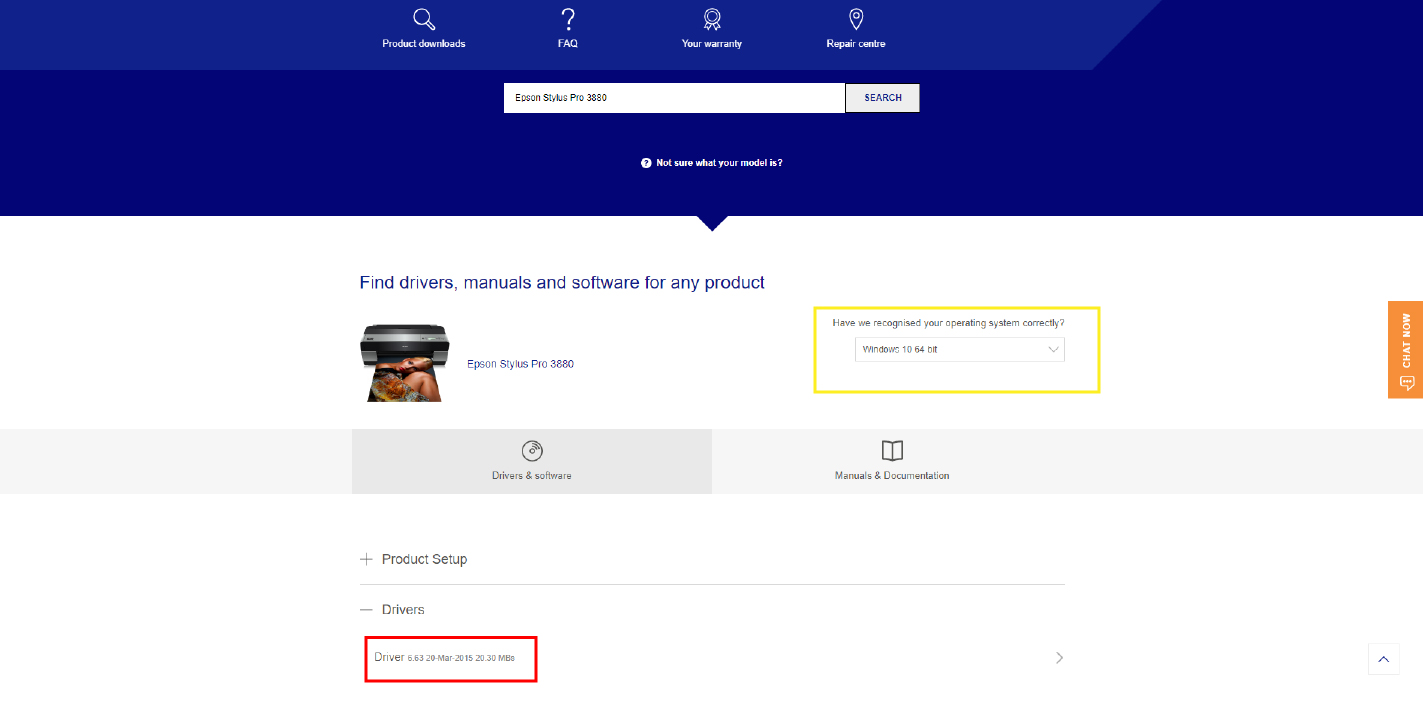Screen dimensions: 1423x701
Task: Click the SEARCH button
Action: pyautogui.click(x=883, y=98)
